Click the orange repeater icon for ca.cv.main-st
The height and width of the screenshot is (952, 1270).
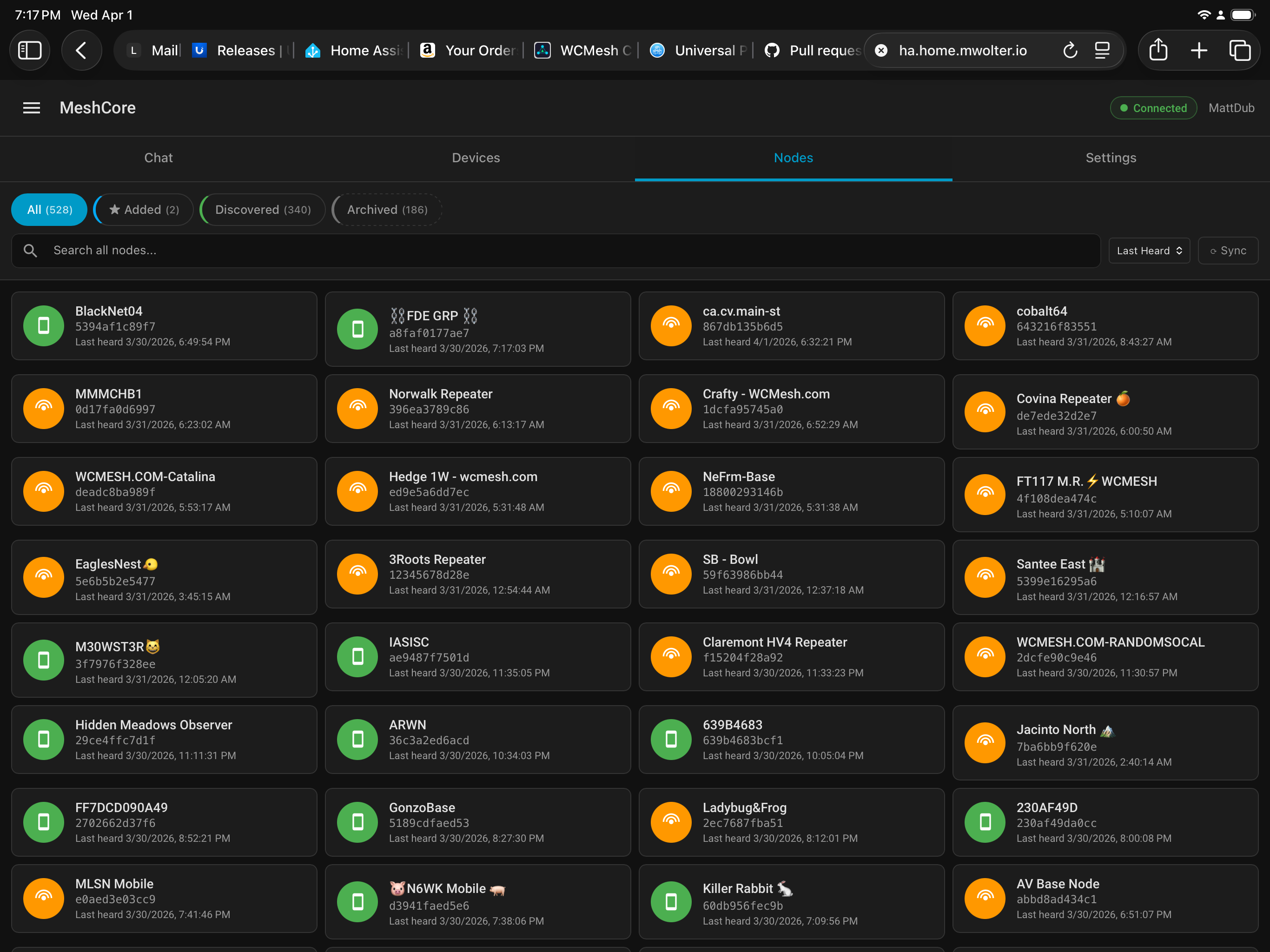671,326
